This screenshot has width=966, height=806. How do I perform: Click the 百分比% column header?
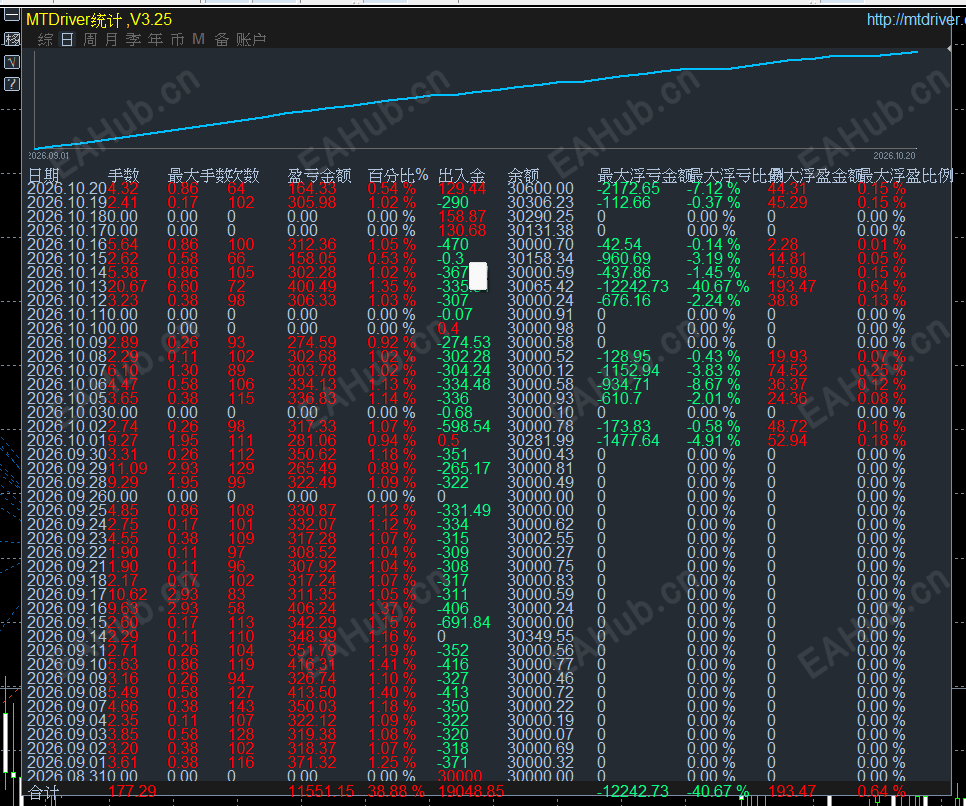(x=398, y=176)
